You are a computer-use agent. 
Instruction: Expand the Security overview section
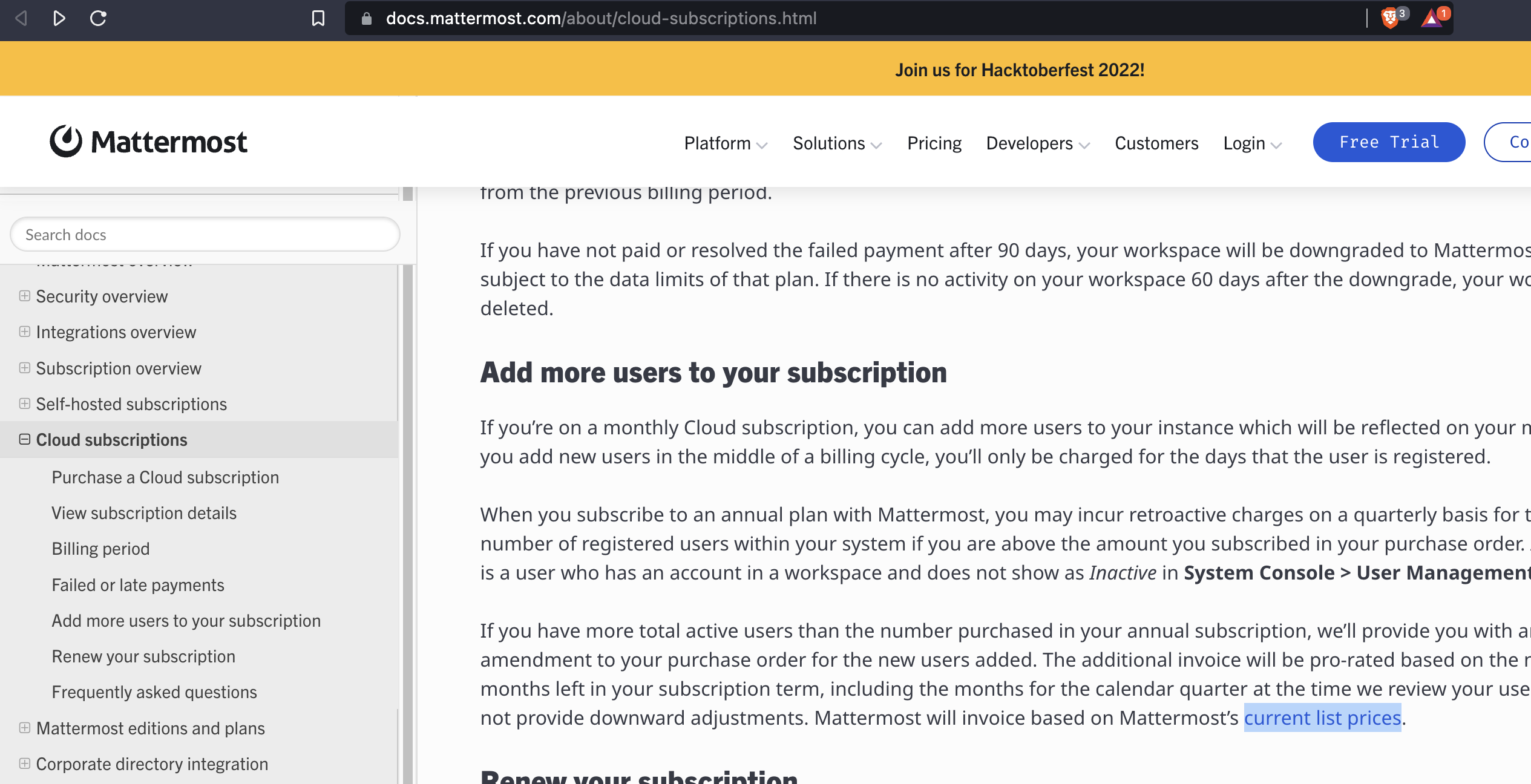24,296
